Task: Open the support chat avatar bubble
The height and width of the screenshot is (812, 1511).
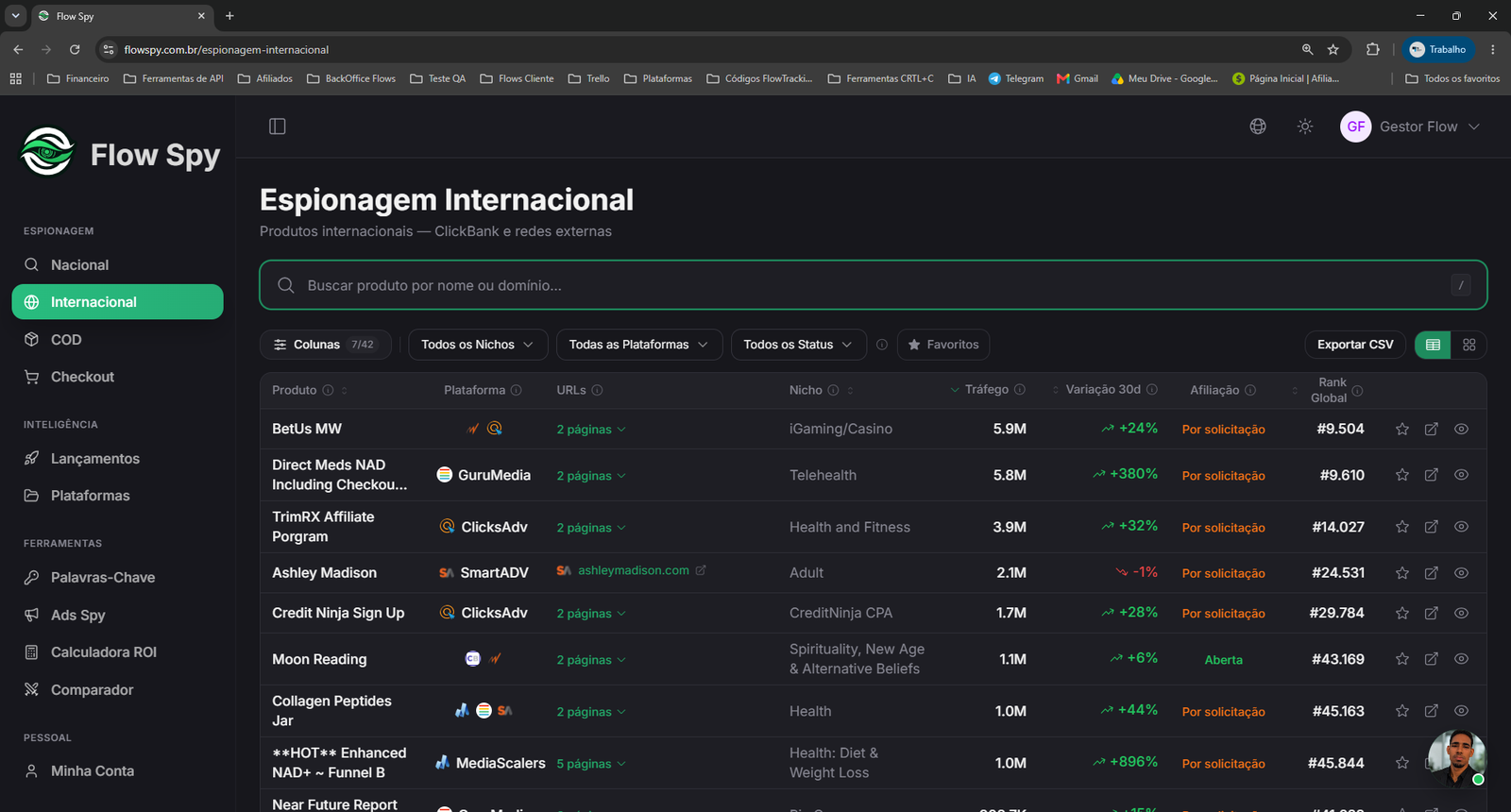Action: coord(1456,757)
